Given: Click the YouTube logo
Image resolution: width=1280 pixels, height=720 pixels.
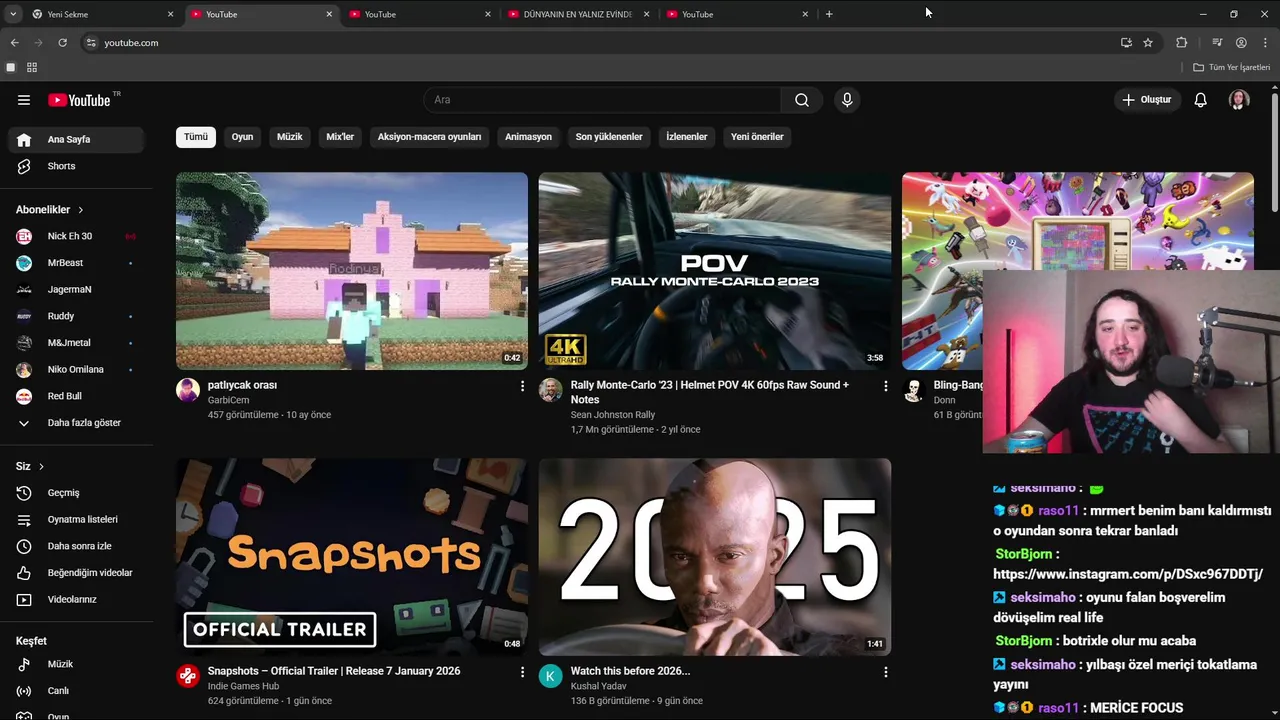Looking at the screenshot, I should pyautogui.click(x=80, y=100).
